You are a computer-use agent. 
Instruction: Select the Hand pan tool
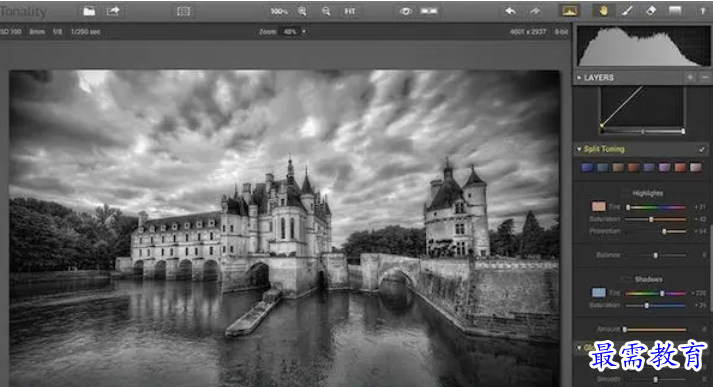point(603,11)
